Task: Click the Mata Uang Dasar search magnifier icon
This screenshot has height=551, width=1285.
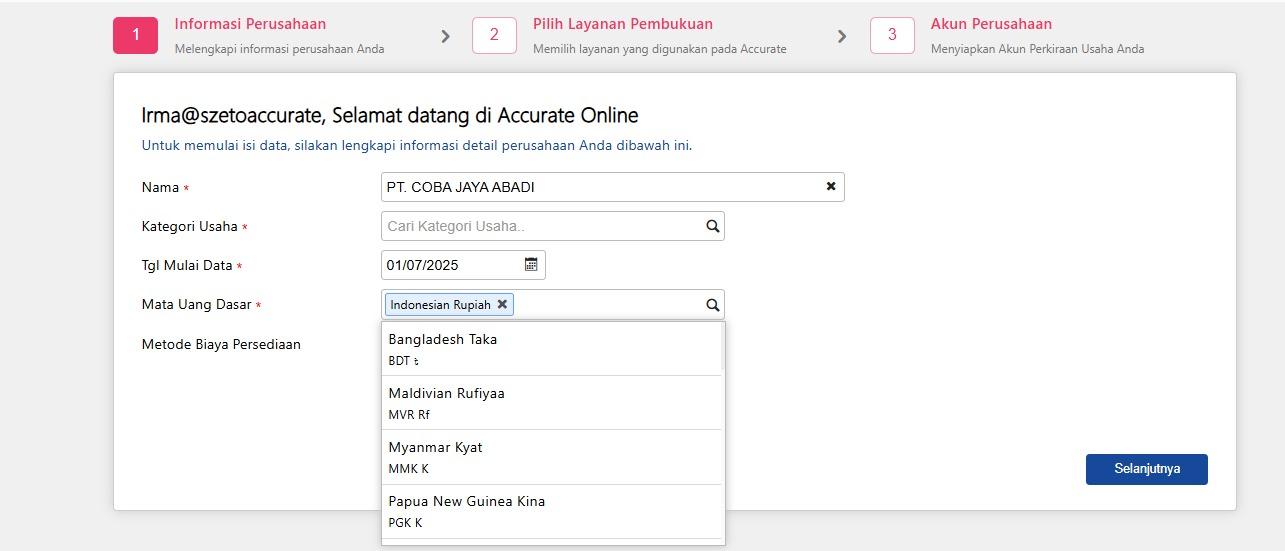Action: pyautogui.click(x=713, y=305)
